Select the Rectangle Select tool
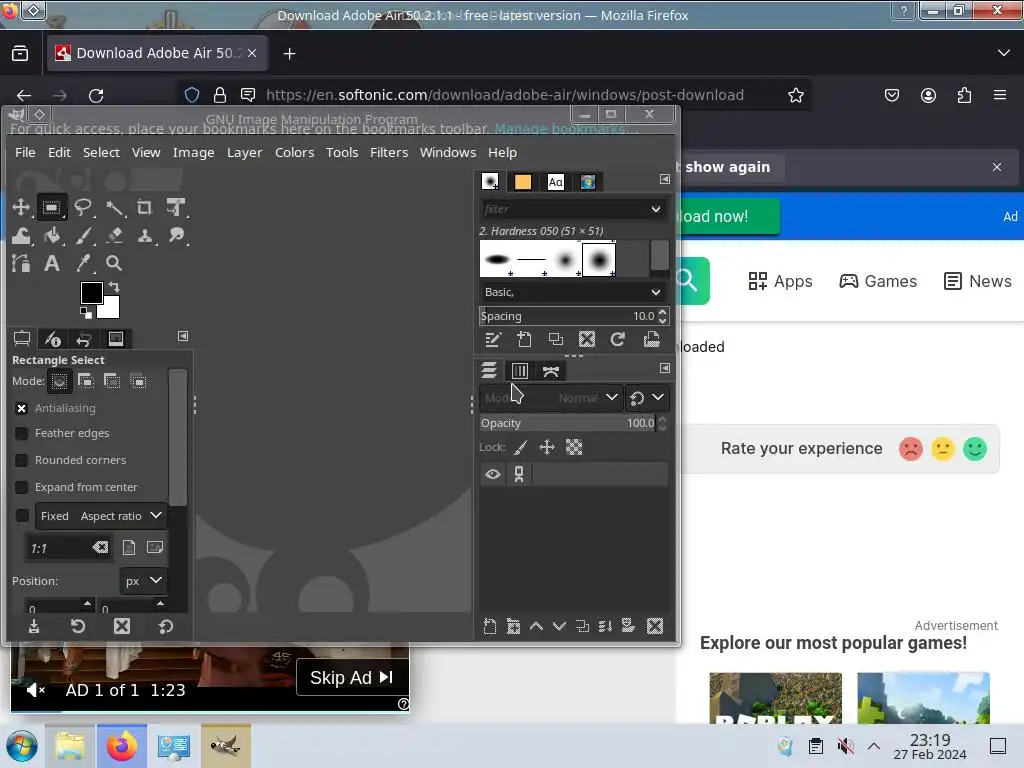This screenshot has height=768, width=1024. tap(52, 208)
